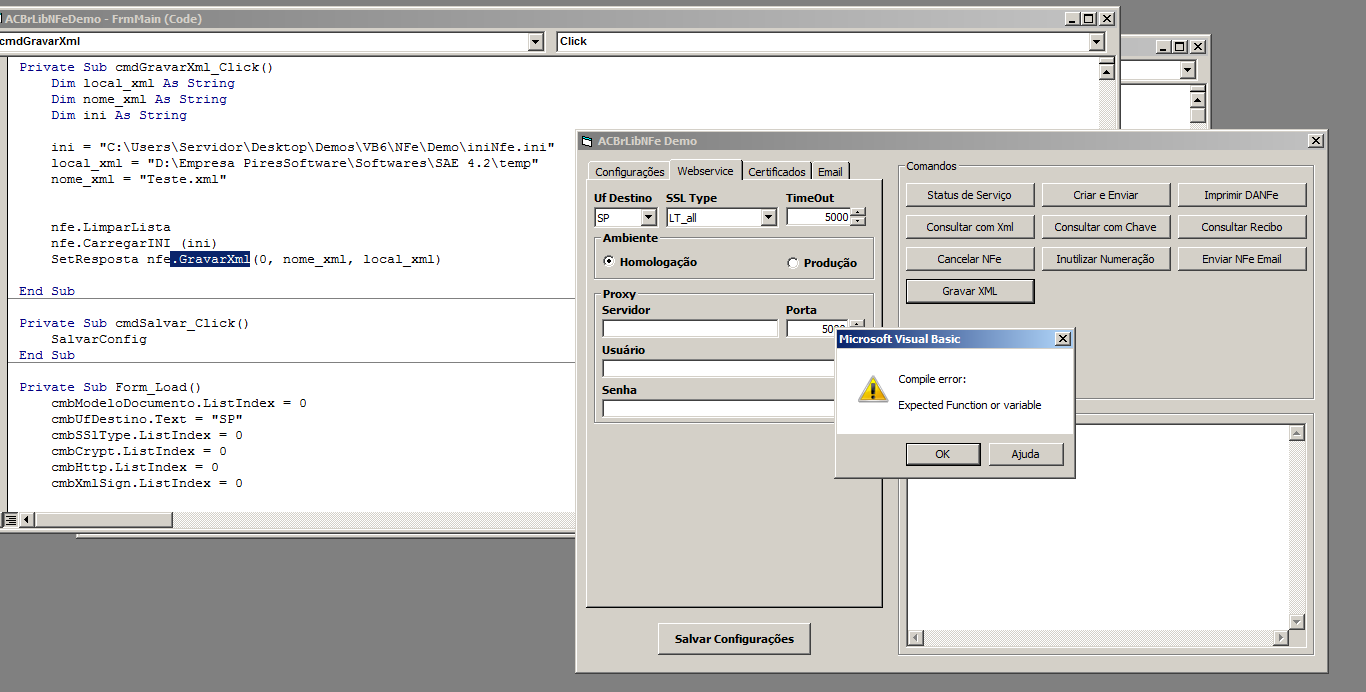This screenshot has width=1366, height=692.
Task: Click the response box scroll-down arrow
Action: coord(1297,622)
